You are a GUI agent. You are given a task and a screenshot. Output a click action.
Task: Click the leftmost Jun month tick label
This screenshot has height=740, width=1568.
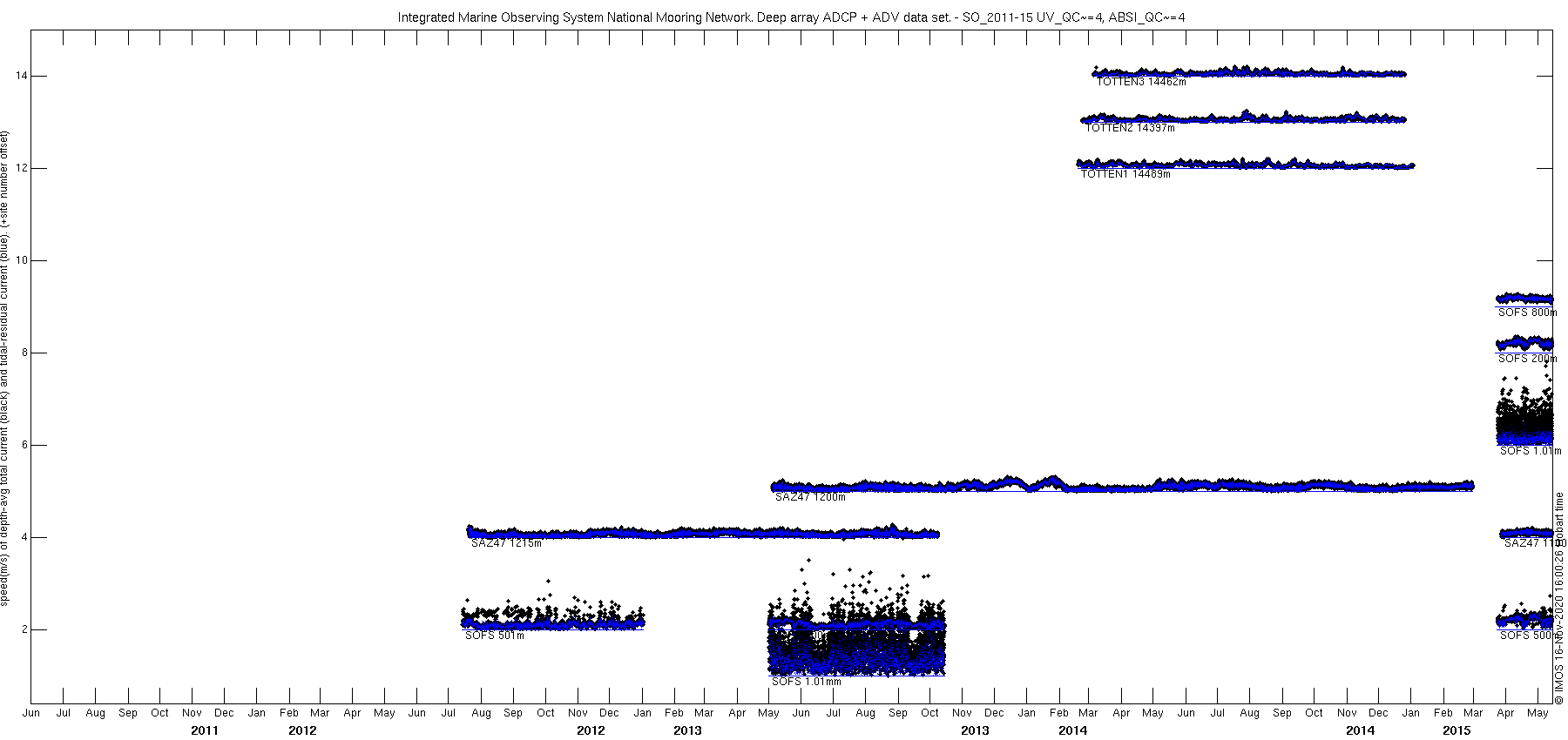coord(31,713)
